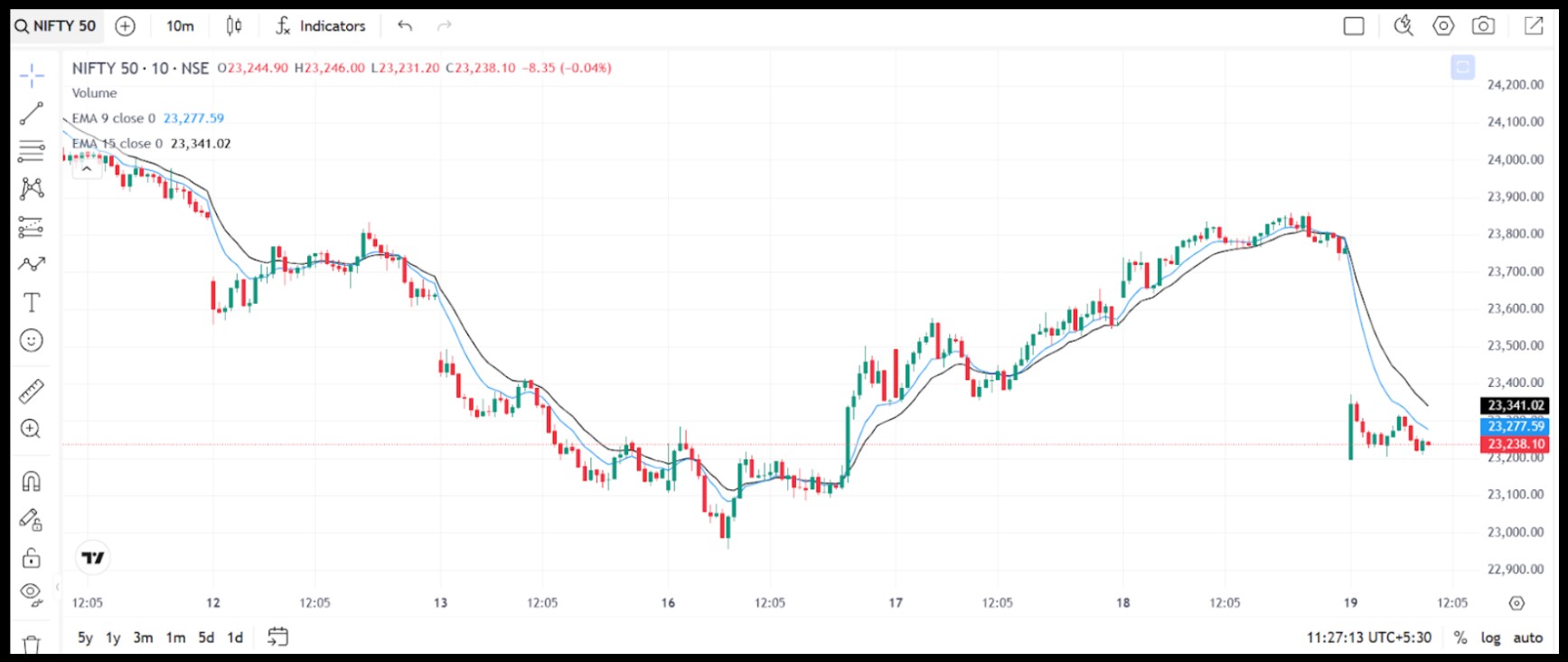Select the 5y date range
The height and width of the screenshot is (662, 1568).
[85, 638]
